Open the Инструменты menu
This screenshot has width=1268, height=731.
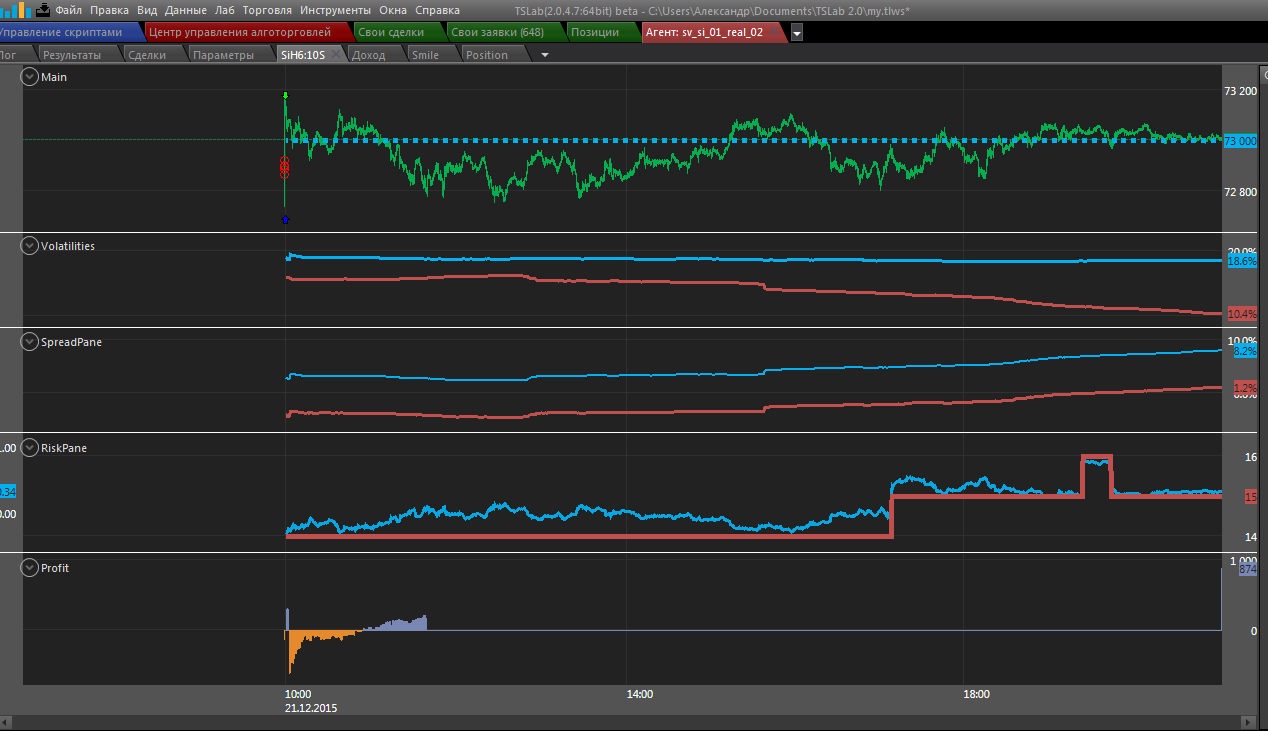(x=335, y=10)
